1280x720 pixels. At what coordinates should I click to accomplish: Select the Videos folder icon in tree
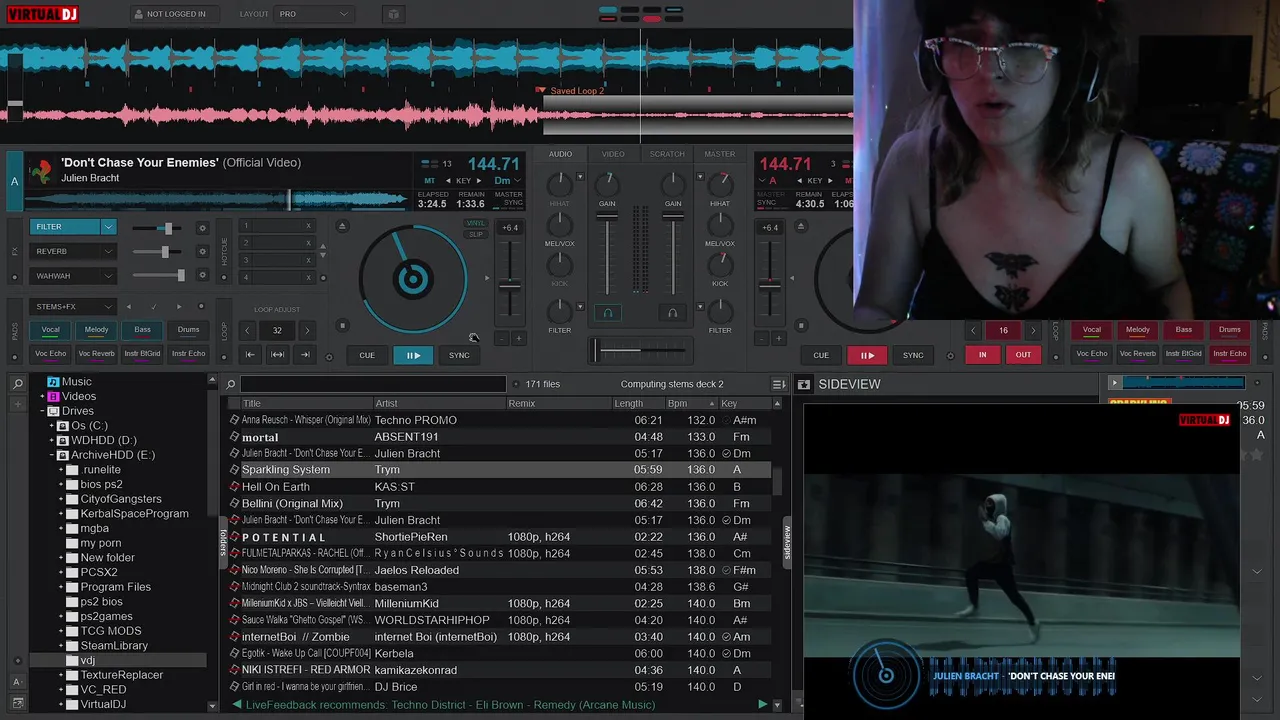click(x=53, y=396)
